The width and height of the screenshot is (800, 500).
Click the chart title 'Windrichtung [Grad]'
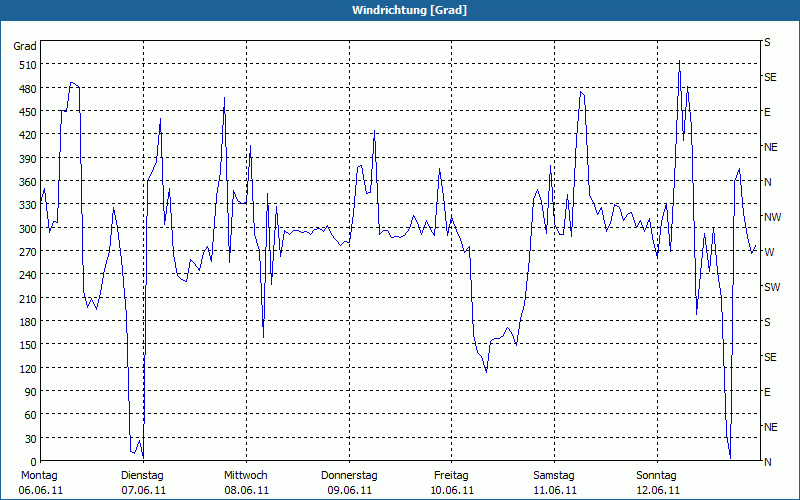pos(409,10)
